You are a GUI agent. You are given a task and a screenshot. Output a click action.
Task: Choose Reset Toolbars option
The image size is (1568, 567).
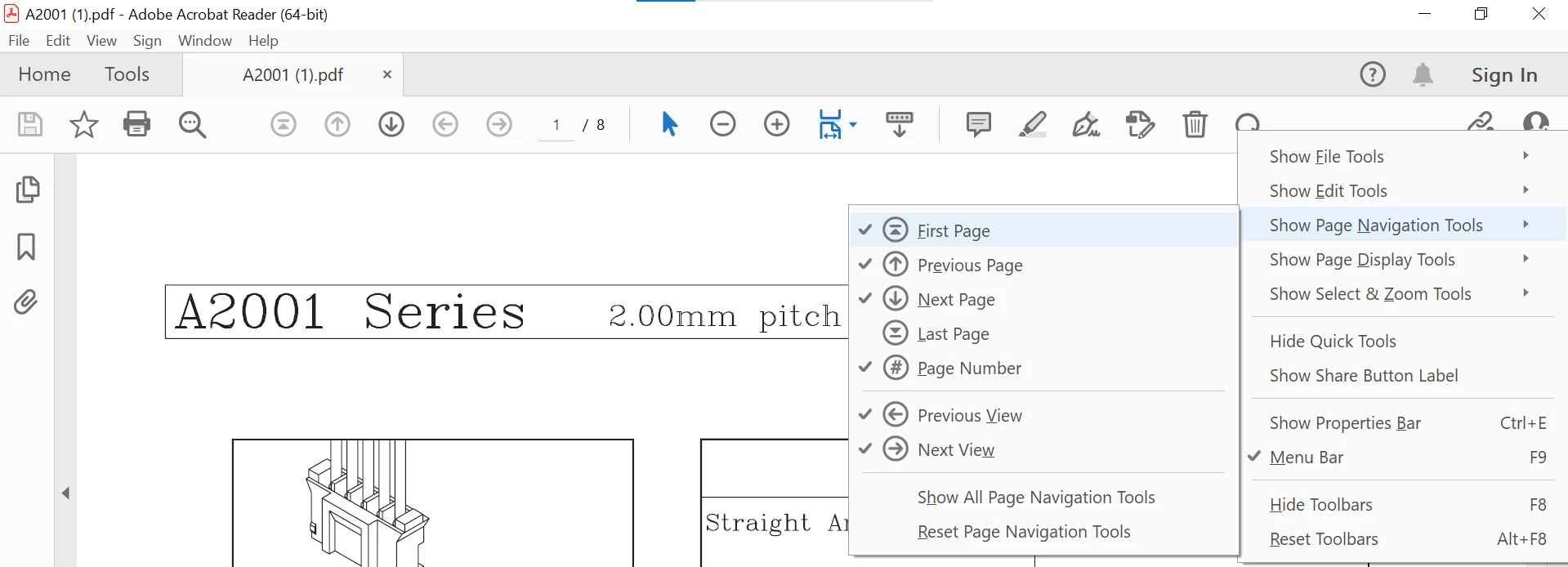pos(1403,538)
